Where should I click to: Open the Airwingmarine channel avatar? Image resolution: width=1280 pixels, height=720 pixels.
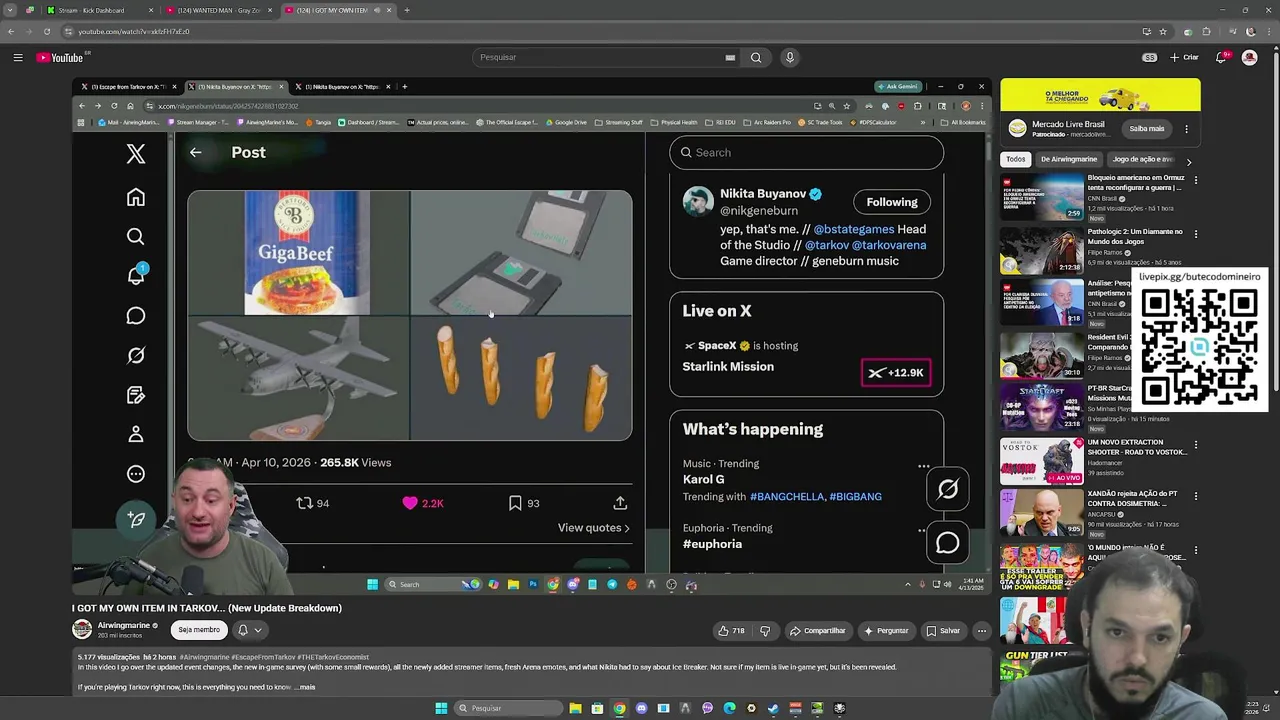pyautogui.click(x=82, y=630)
